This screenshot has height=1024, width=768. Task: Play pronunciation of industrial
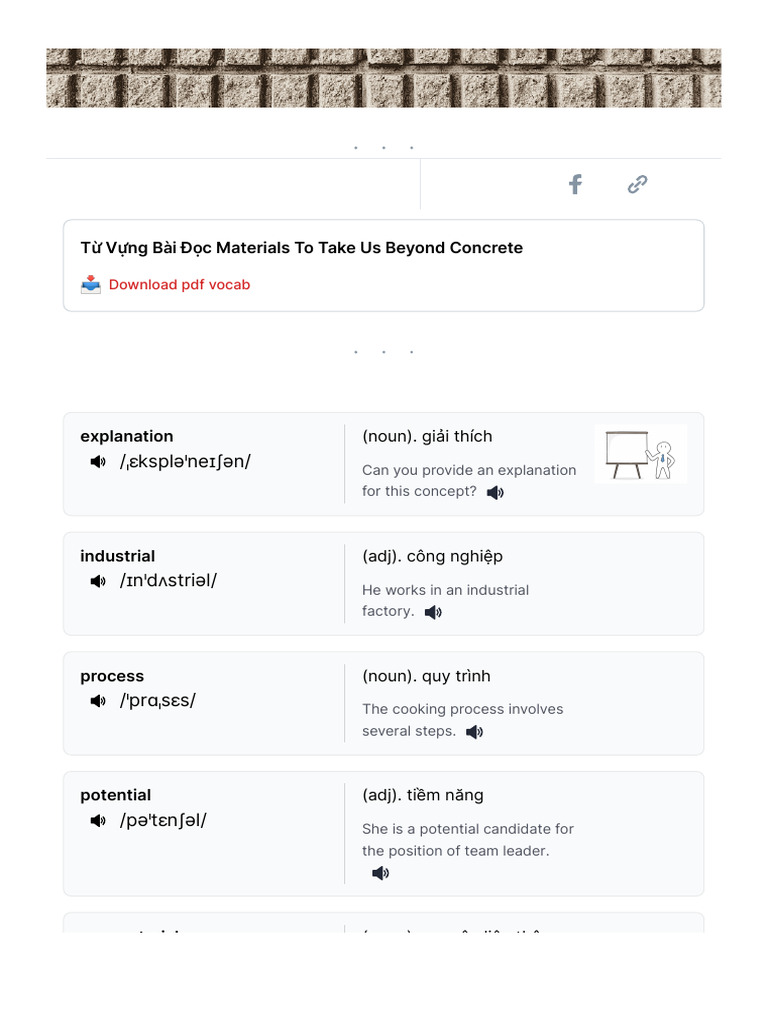pos(98,581)
